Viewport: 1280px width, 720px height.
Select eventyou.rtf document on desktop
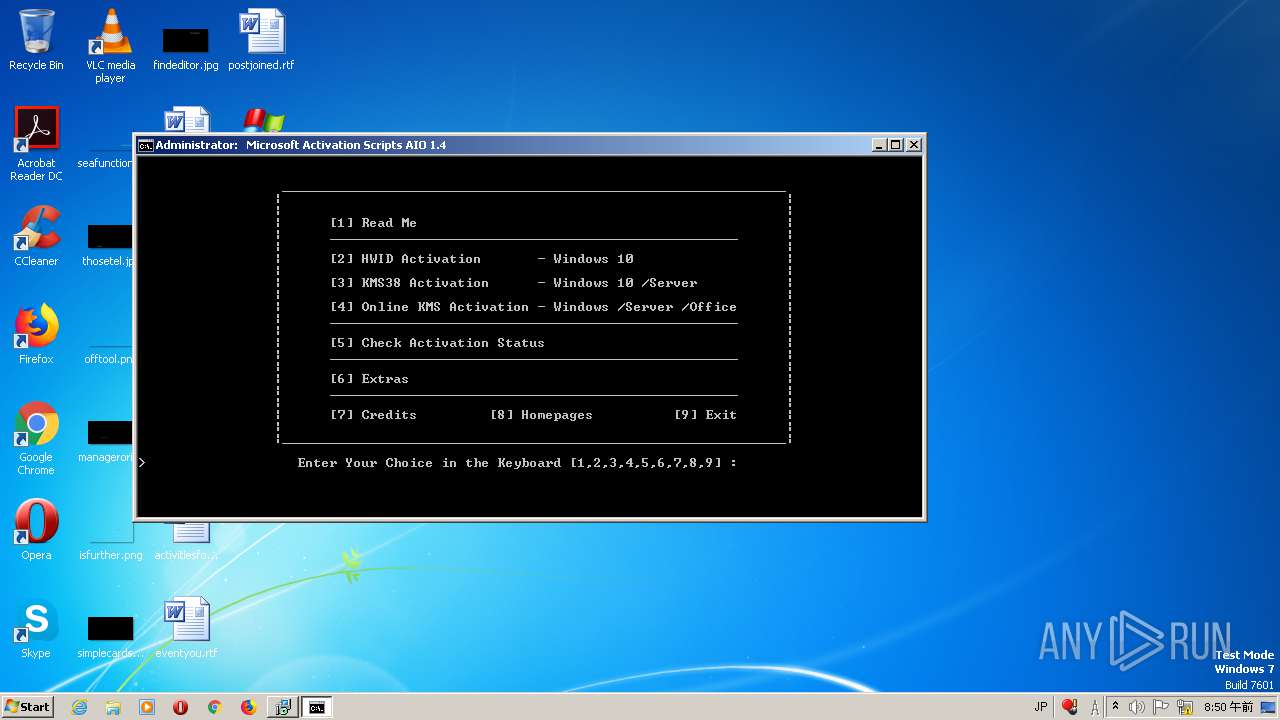pos(186,628)
